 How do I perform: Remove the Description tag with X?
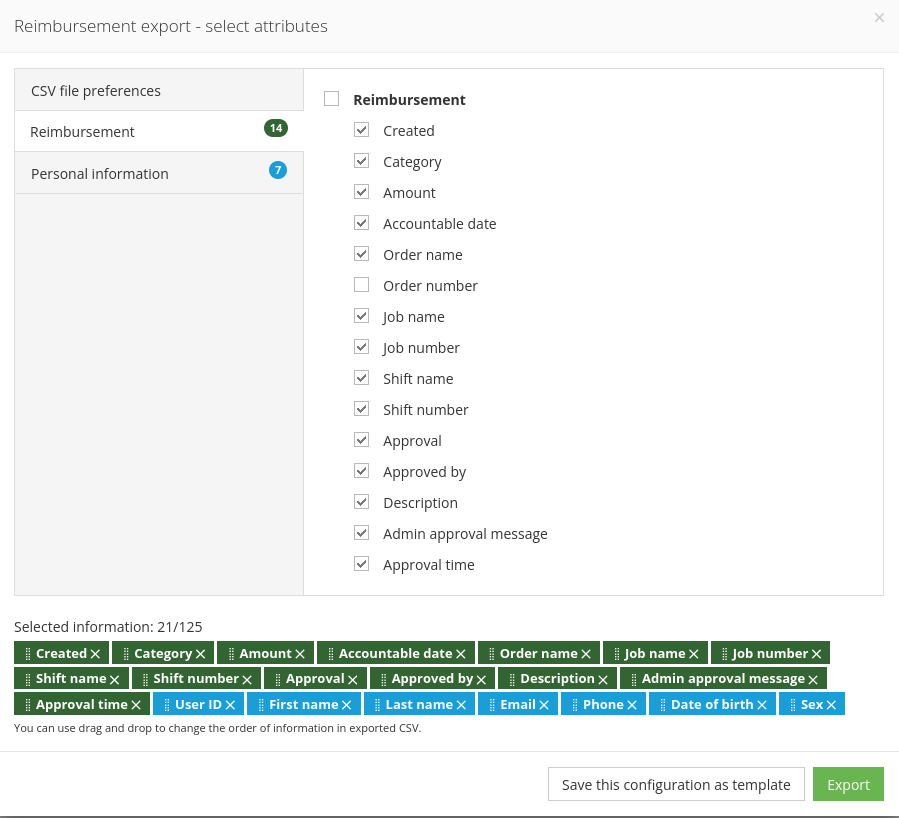click(x=603, y=679)
